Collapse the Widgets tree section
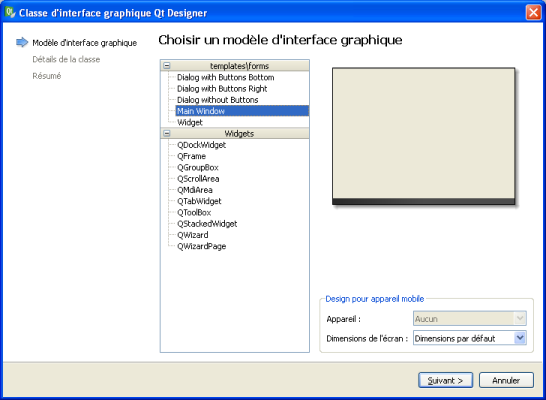 pyautogui.click(x=167, y=133)
